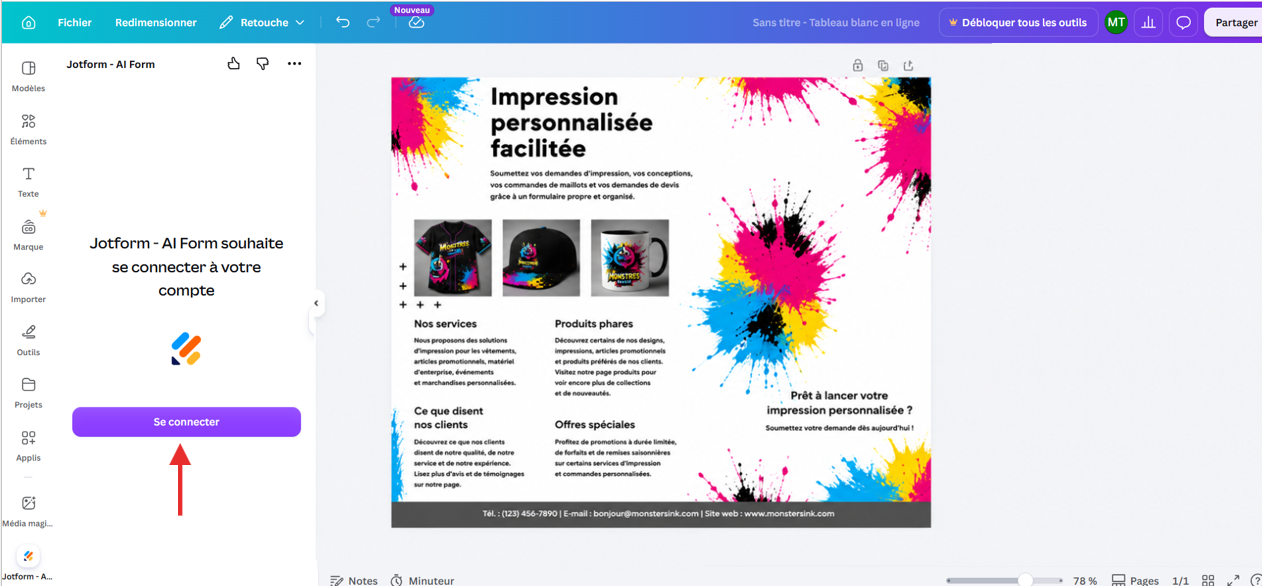This screenshot has width=1262, height=586.
Task: Open the Média magique sidebar tab
Action: pyautogui.click(x=28, y=511)
